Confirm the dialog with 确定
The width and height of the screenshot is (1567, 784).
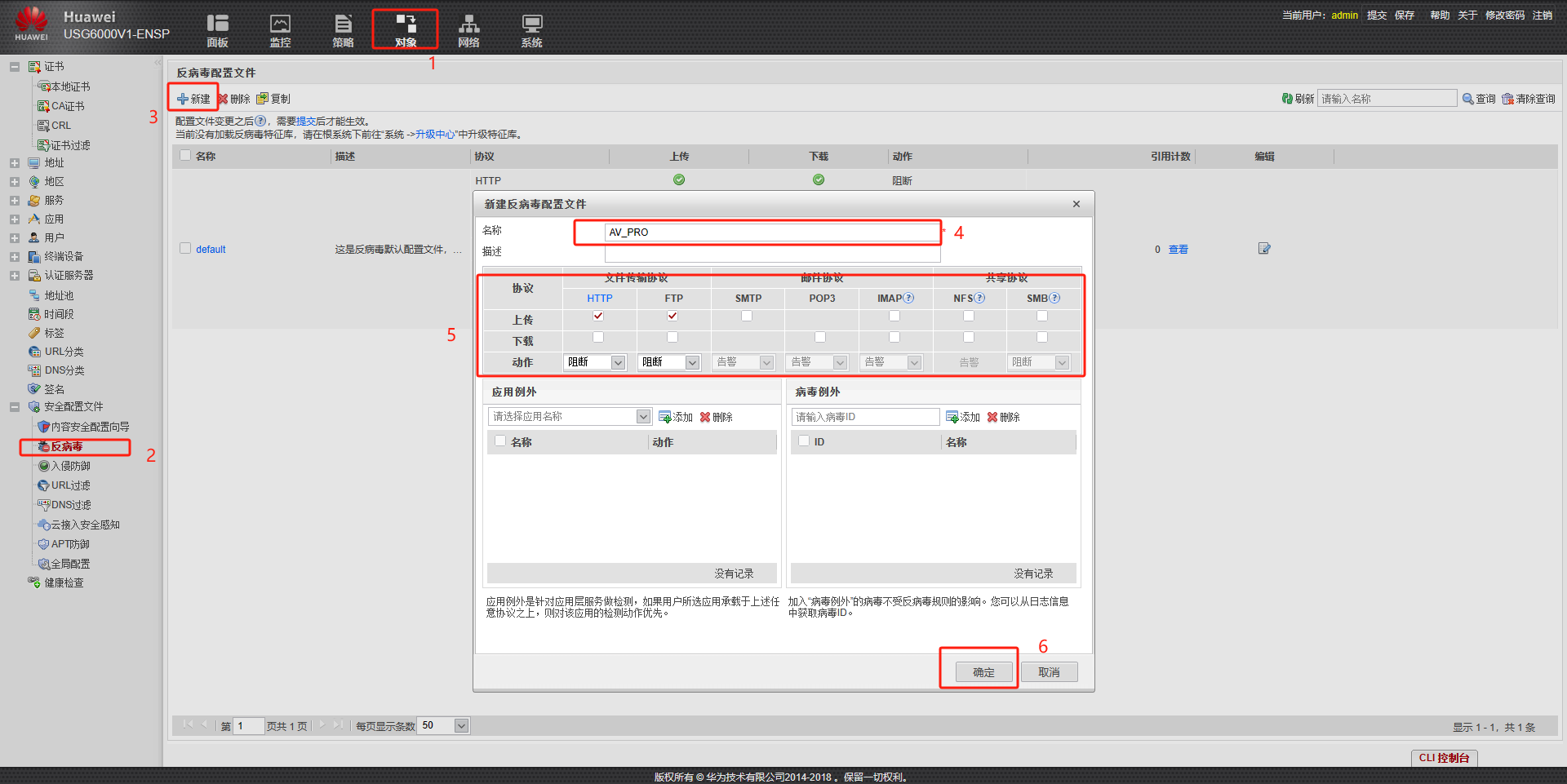click(983, 671)
